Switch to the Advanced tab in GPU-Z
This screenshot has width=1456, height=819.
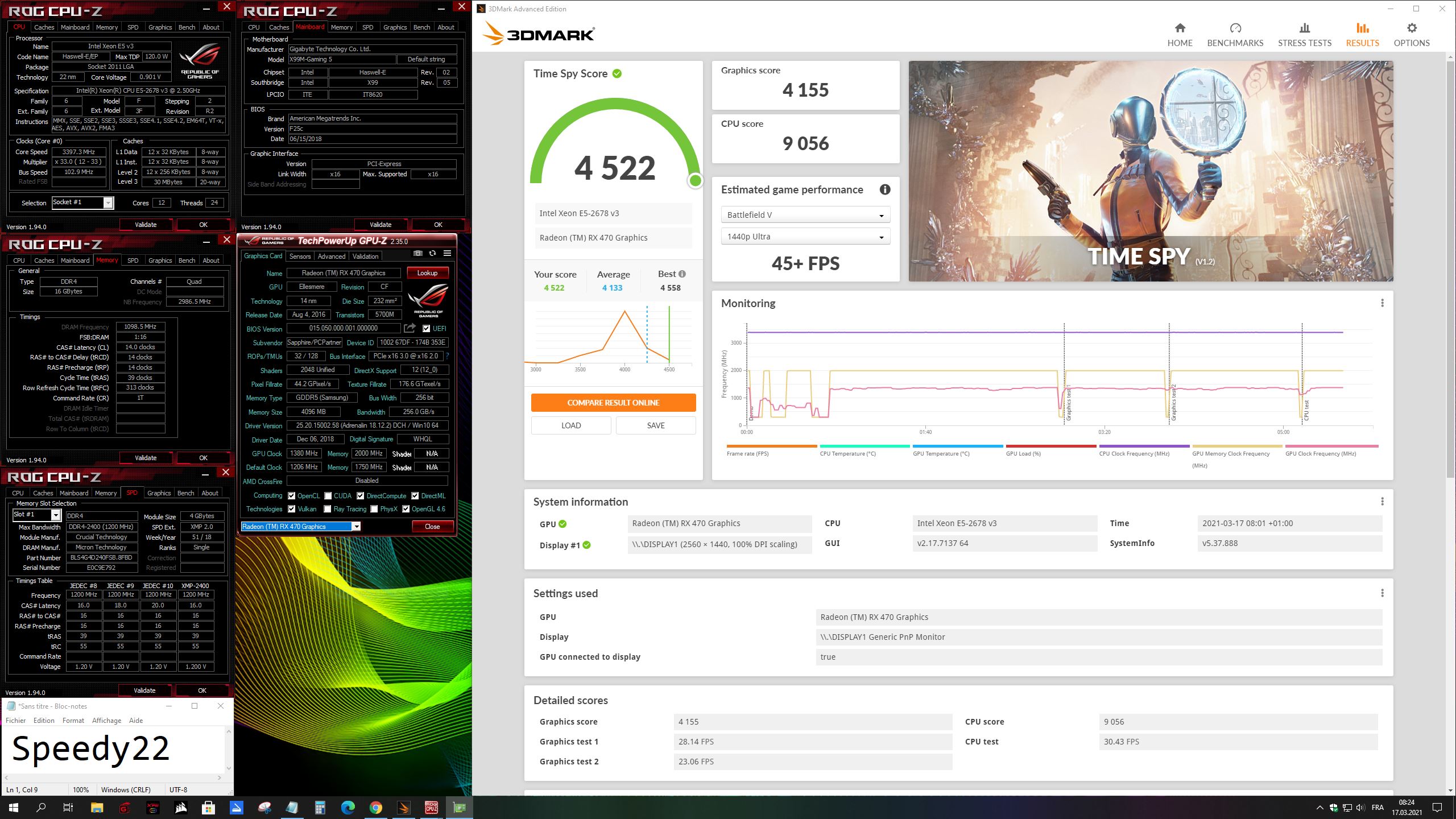click(331, 256)
